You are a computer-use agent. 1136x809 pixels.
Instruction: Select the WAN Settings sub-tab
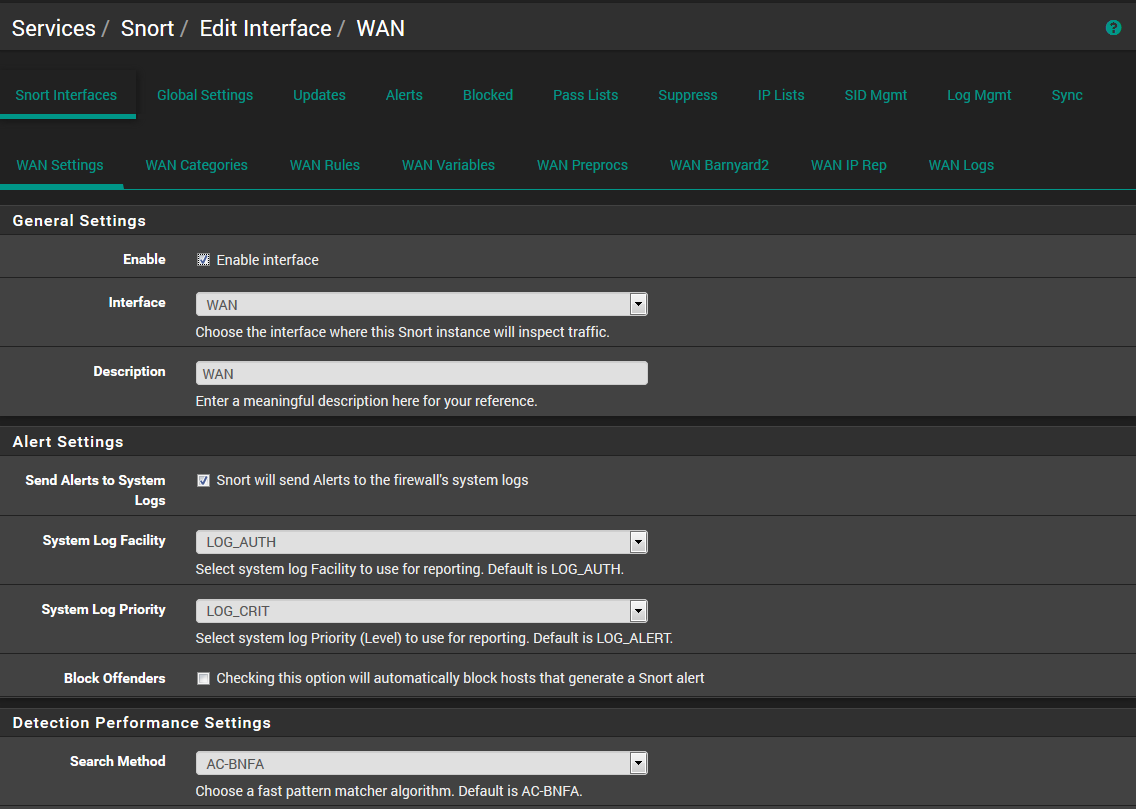coord(60,165)
